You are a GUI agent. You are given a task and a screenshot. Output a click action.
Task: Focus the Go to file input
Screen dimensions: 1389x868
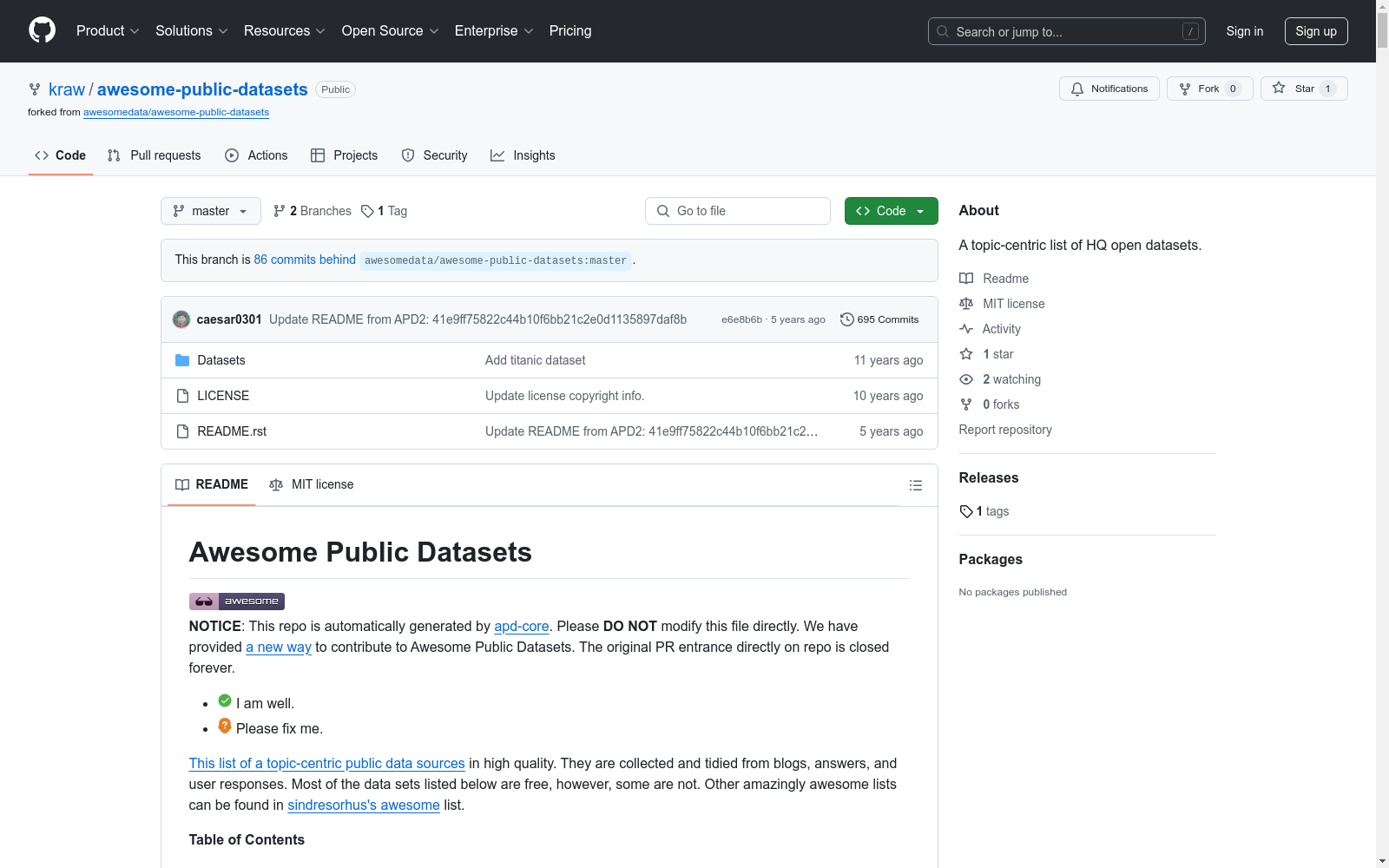pyautogui.click(x=738, y=211)
